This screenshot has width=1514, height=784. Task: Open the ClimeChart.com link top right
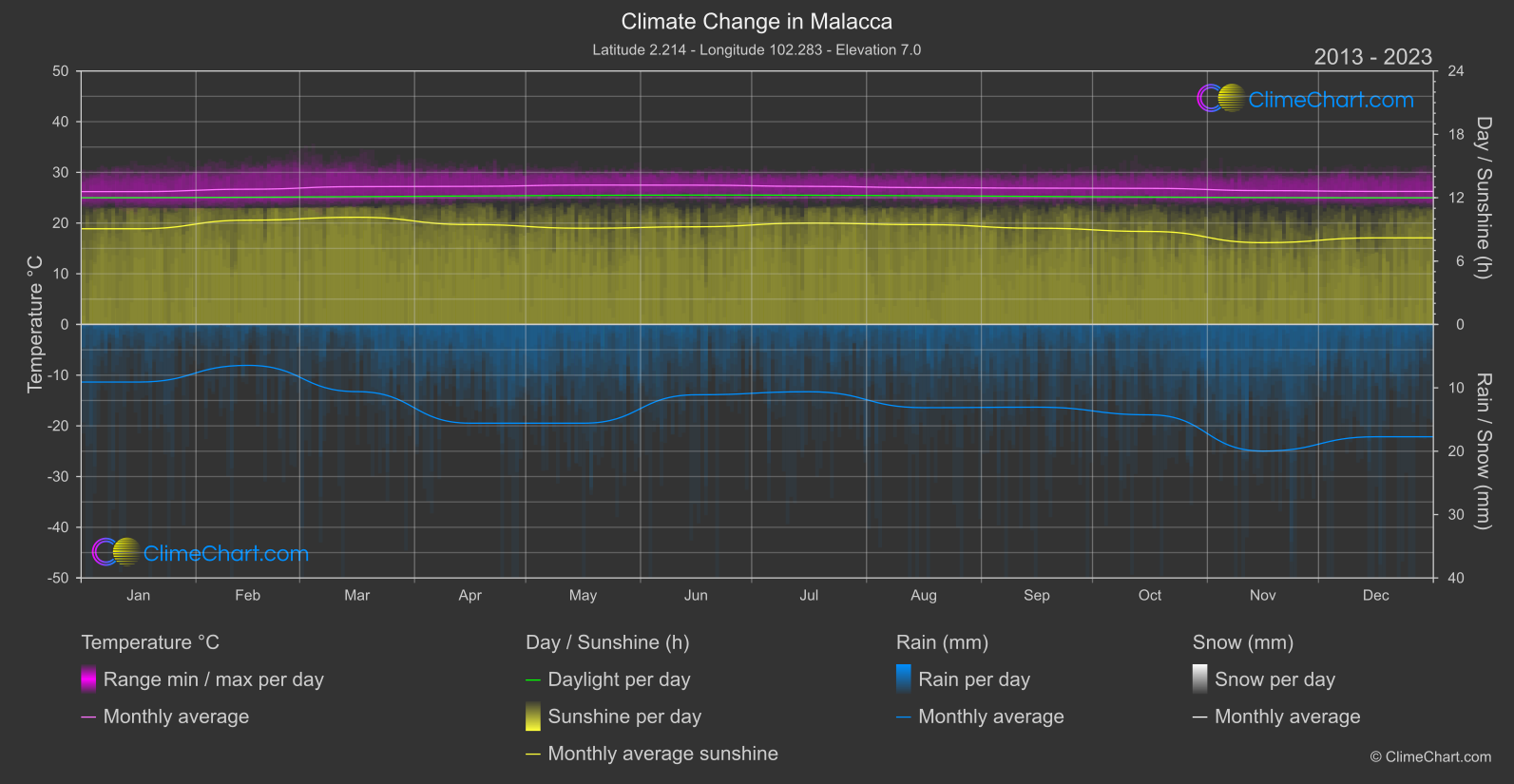[x=1331, y=100]
